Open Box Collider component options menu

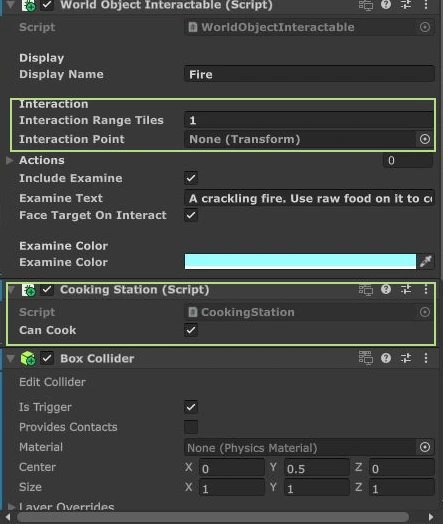point(426,358)
